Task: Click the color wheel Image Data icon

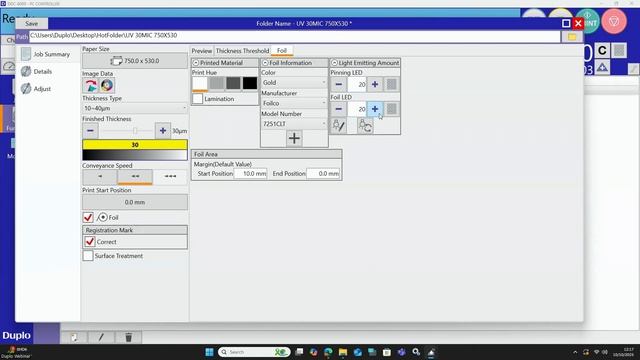Action: point(107,85)
